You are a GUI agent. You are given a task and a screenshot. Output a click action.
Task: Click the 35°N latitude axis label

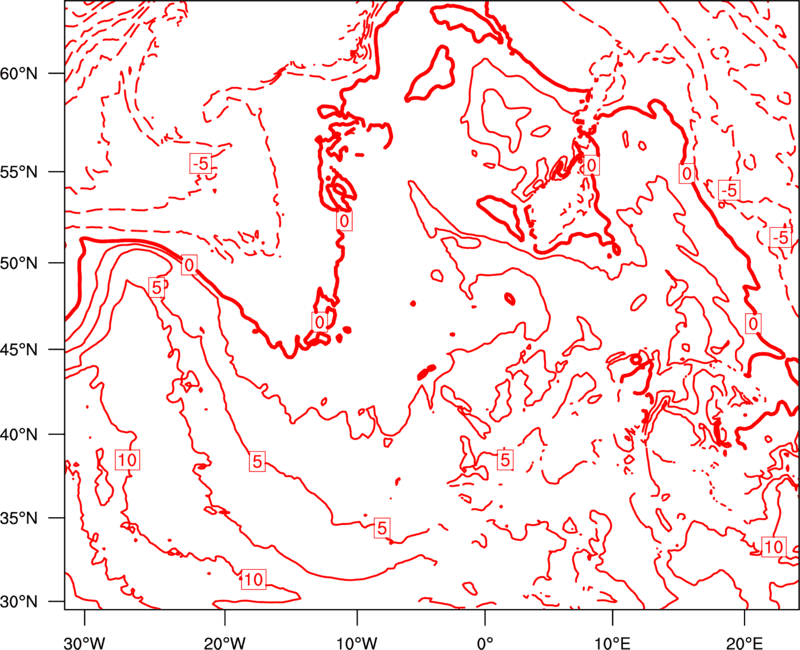tap(19, 518)
